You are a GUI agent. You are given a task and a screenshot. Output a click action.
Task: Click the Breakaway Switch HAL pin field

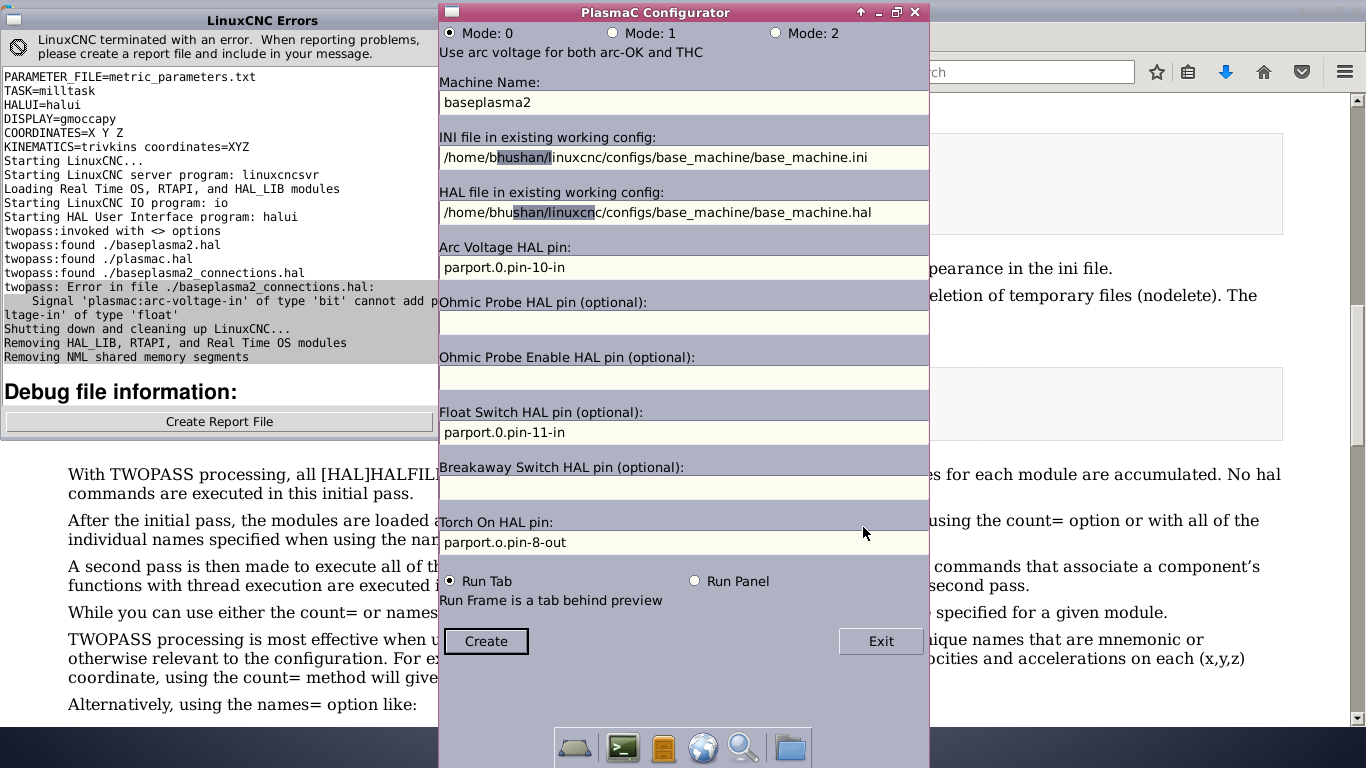[x=684, y=487]
